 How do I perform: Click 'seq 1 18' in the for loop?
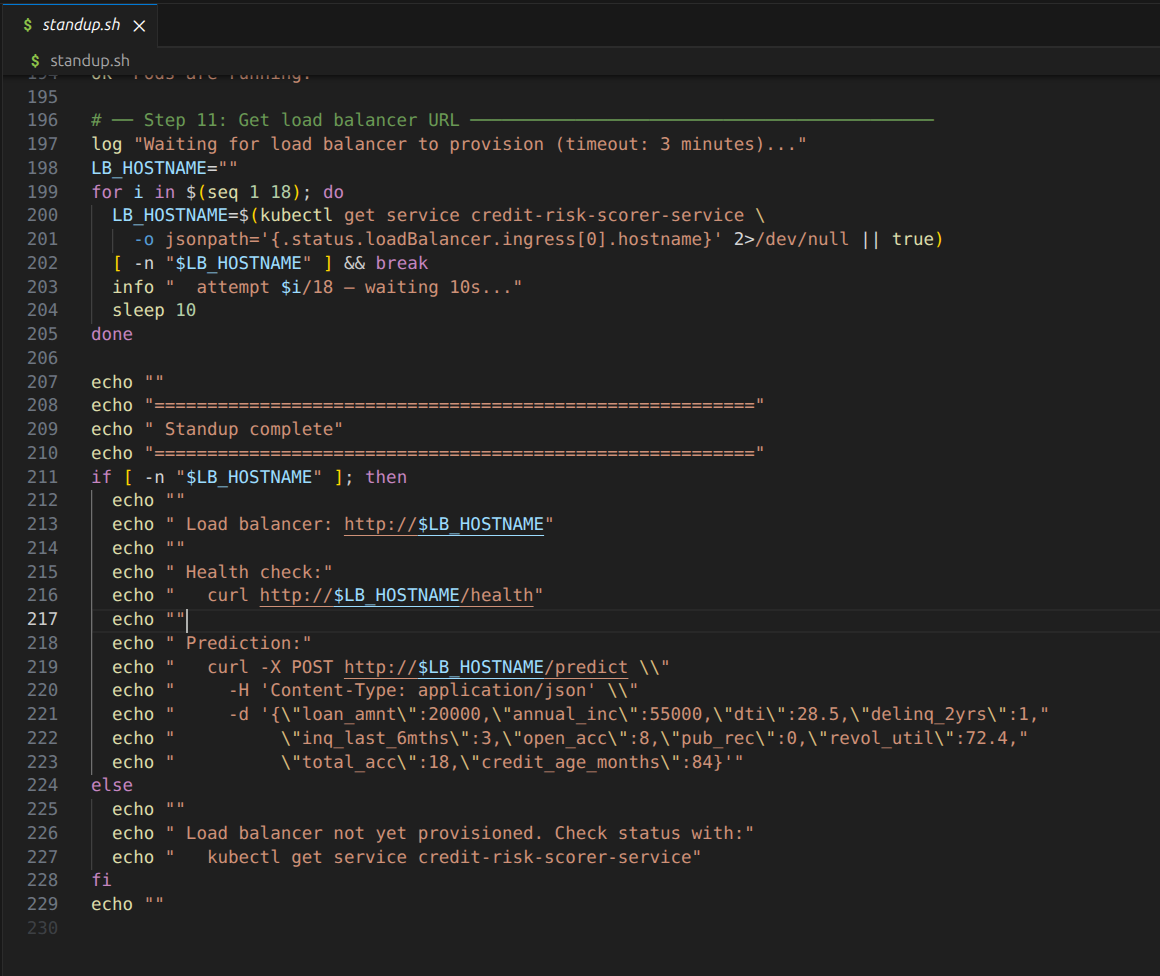[249, 192]
